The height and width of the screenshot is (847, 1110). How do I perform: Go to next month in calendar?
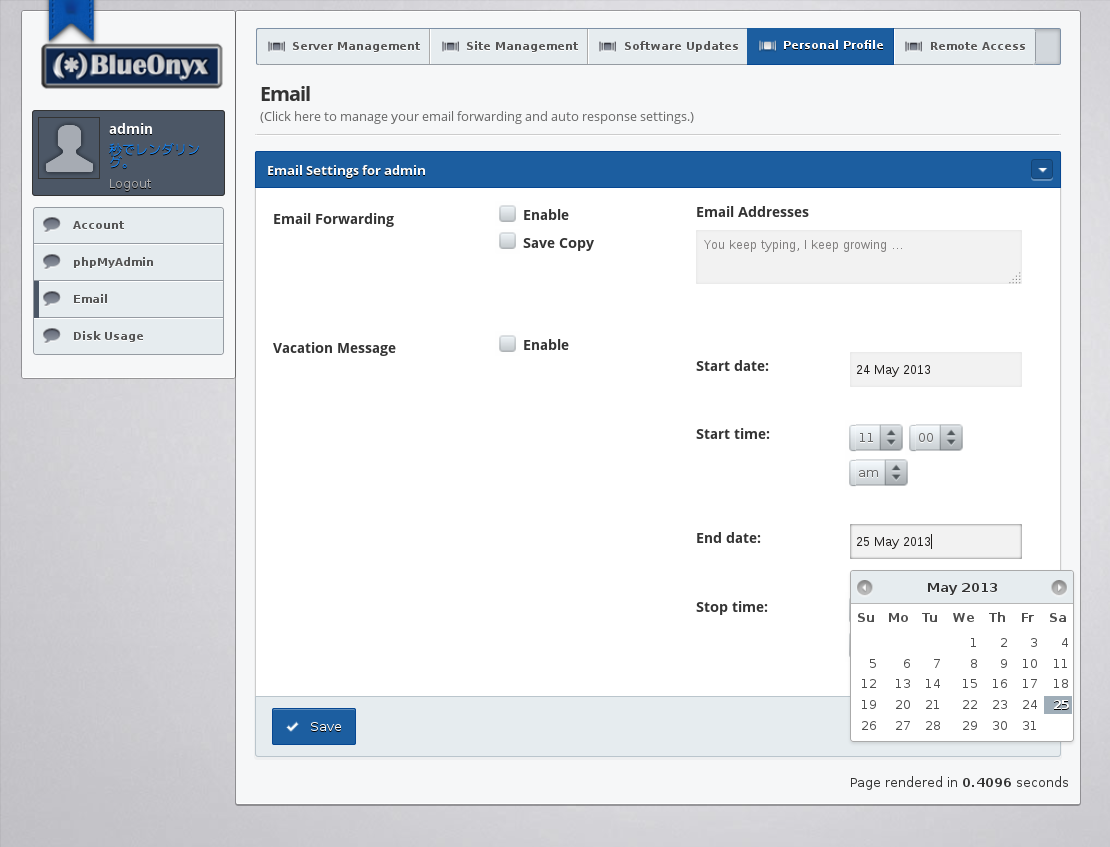(1058, 588)
